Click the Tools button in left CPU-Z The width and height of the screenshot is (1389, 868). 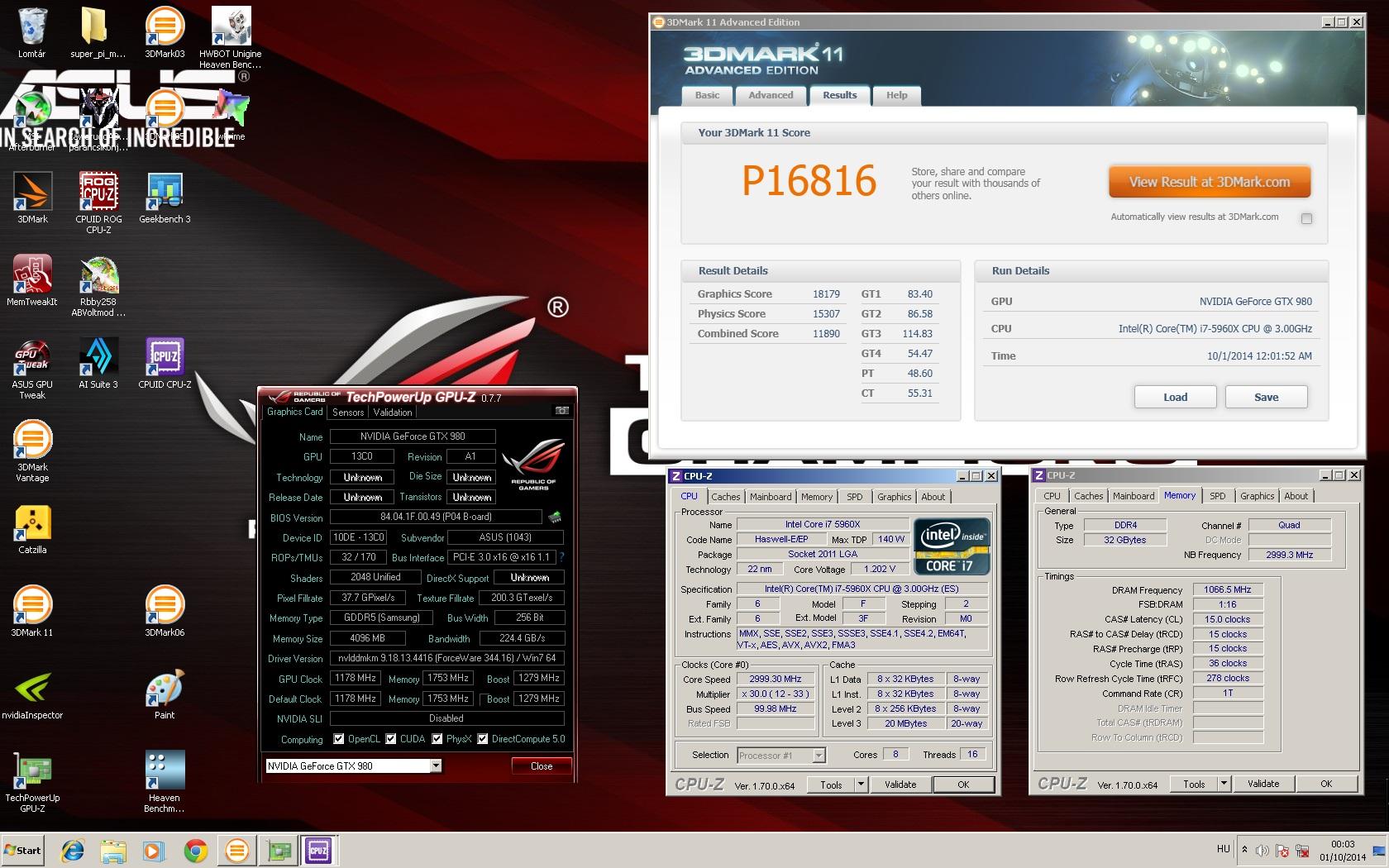pyautogui.click(x=831, y=785)
